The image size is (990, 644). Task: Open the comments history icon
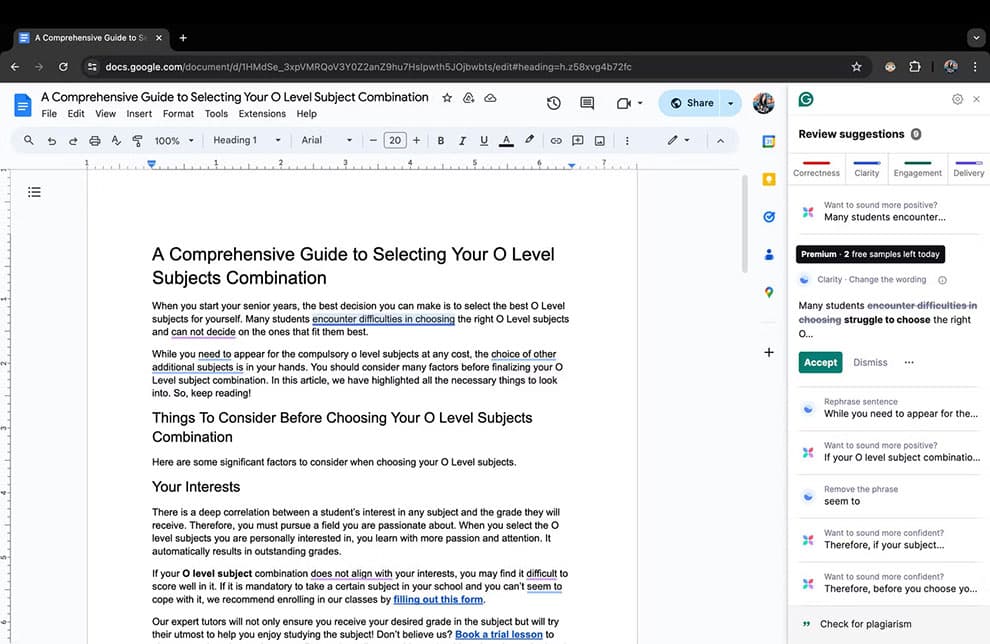click(x=587, y=103)
